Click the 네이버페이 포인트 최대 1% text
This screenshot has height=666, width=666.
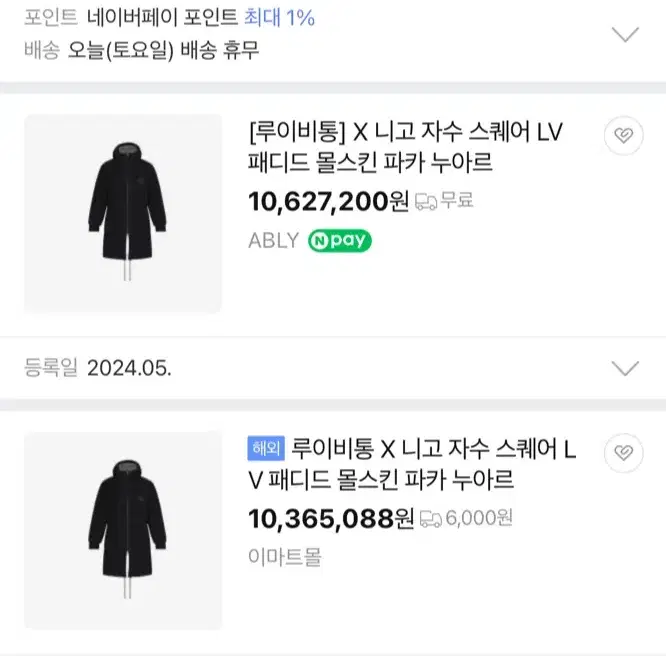point(200,18)
